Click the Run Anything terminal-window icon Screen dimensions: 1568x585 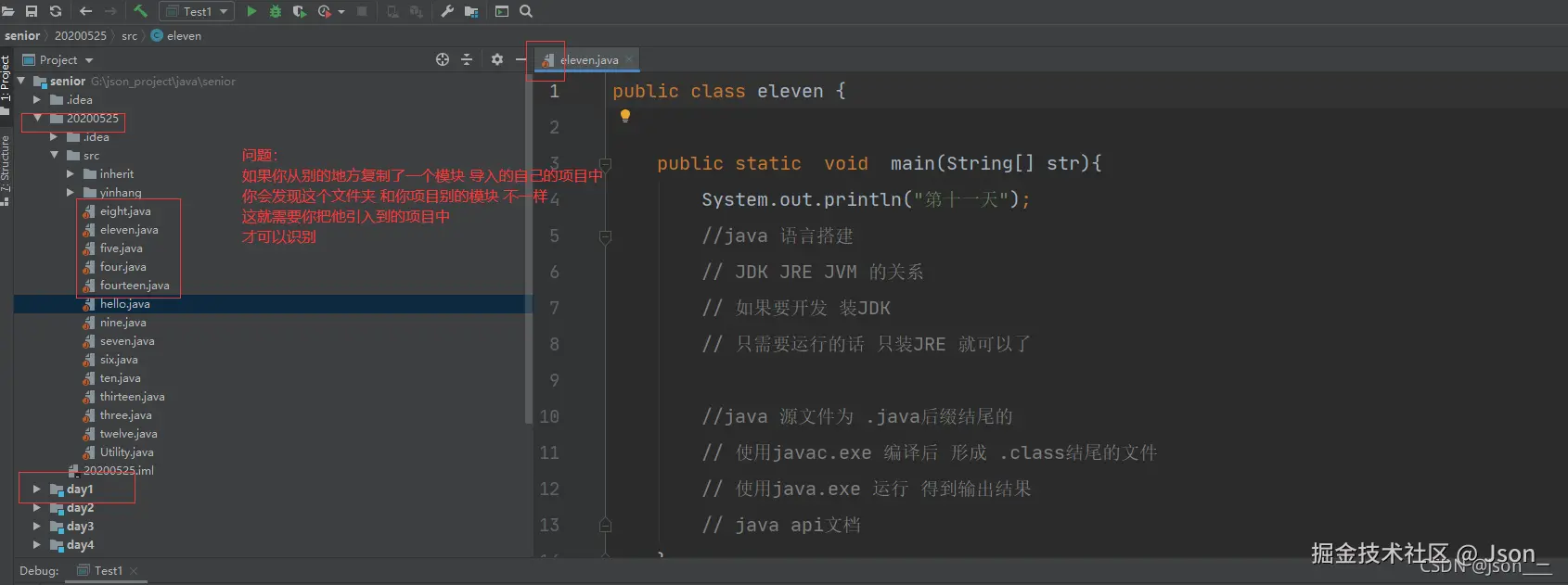502,11
